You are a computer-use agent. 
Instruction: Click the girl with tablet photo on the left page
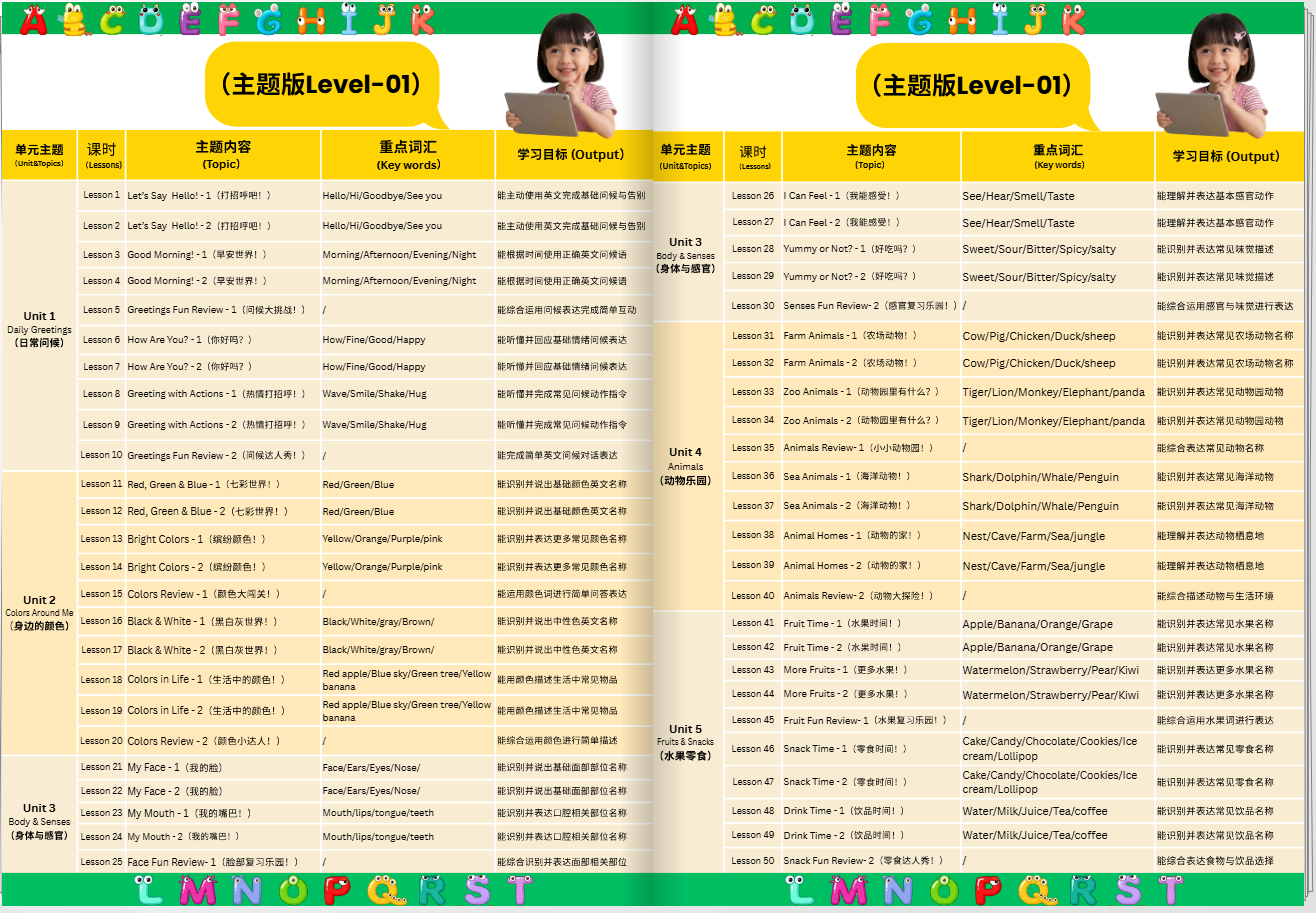click(560, 75)
